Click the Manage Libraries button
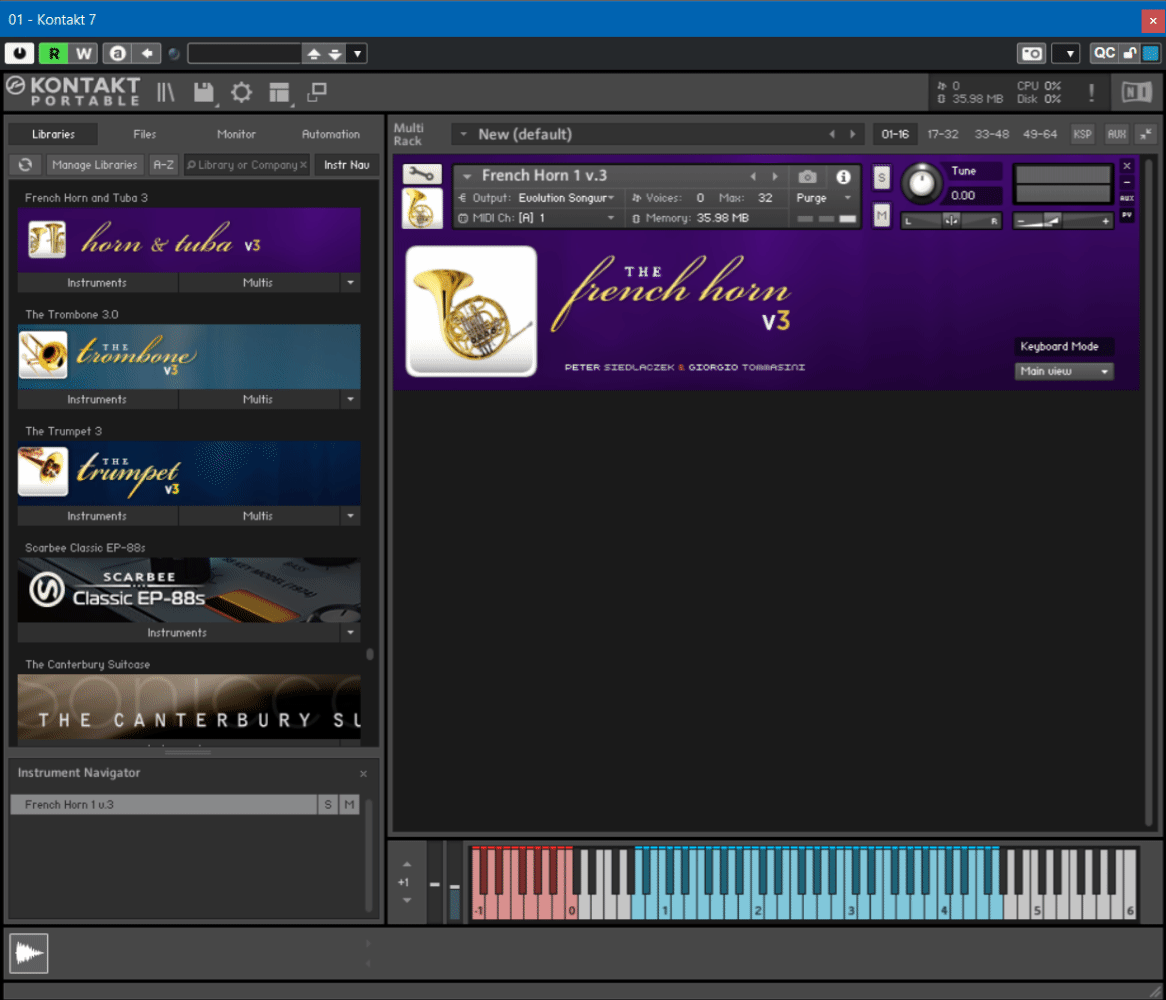1166x1000 pixels. point(94,164)
